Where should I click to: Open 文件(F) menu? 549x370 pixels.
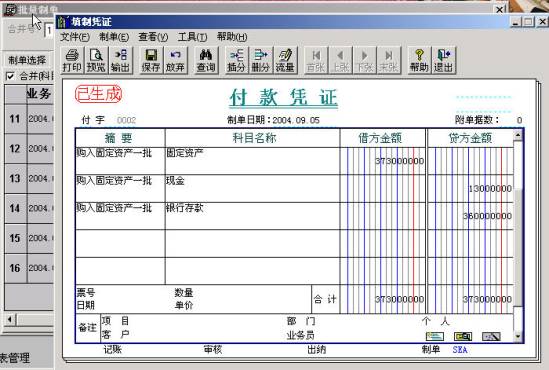click(x=75, y=37)
